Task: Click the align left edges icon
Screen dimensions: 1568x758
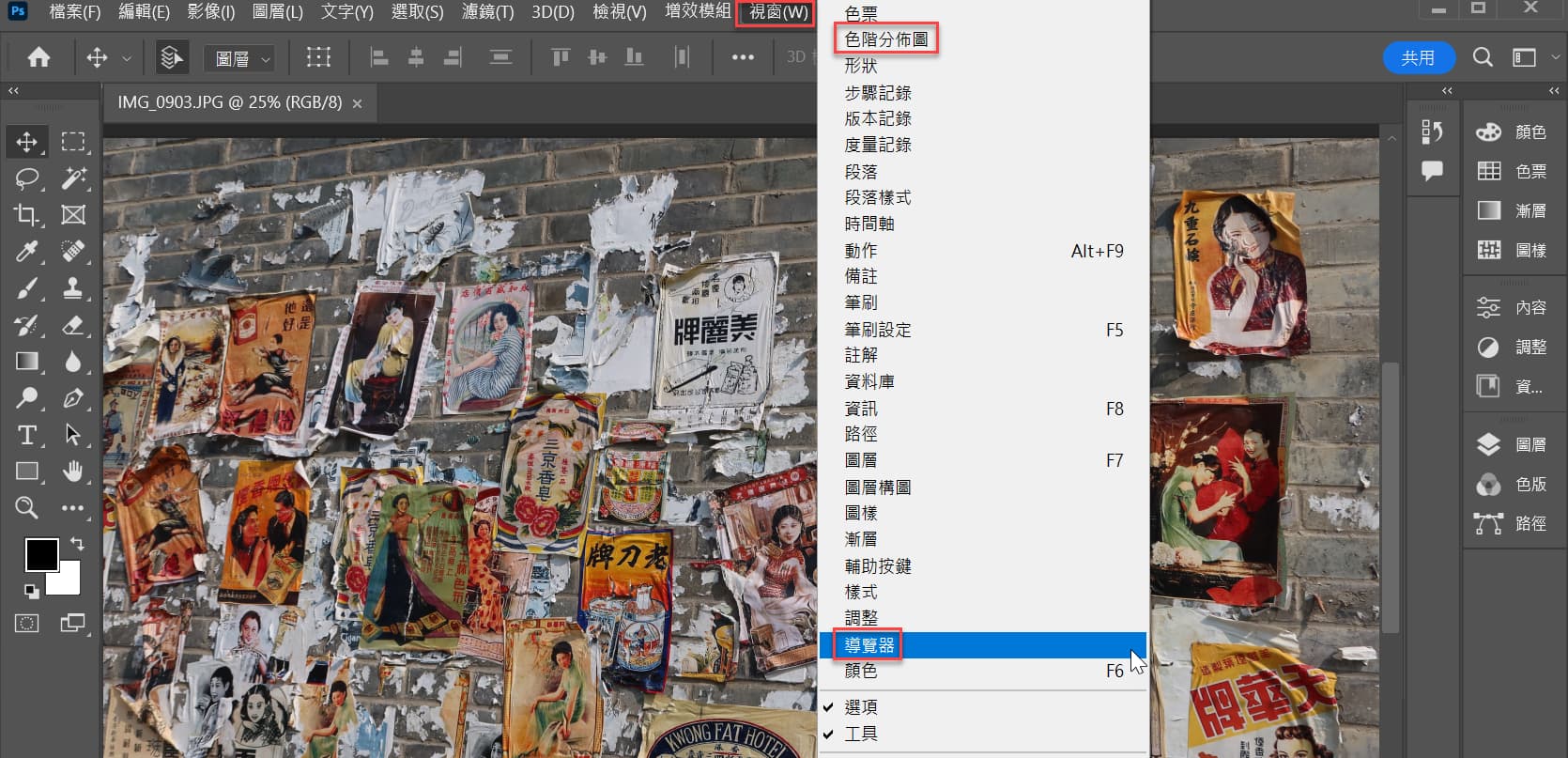Action: 379,58
